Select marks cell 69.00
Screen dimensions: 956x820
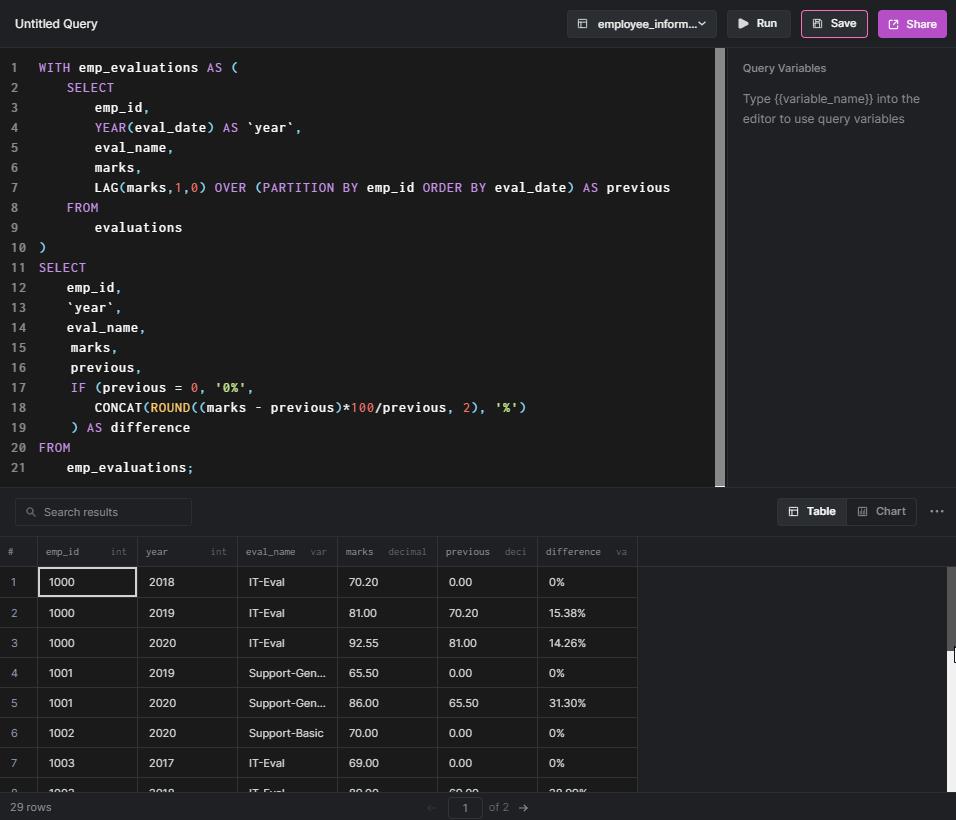387,763
